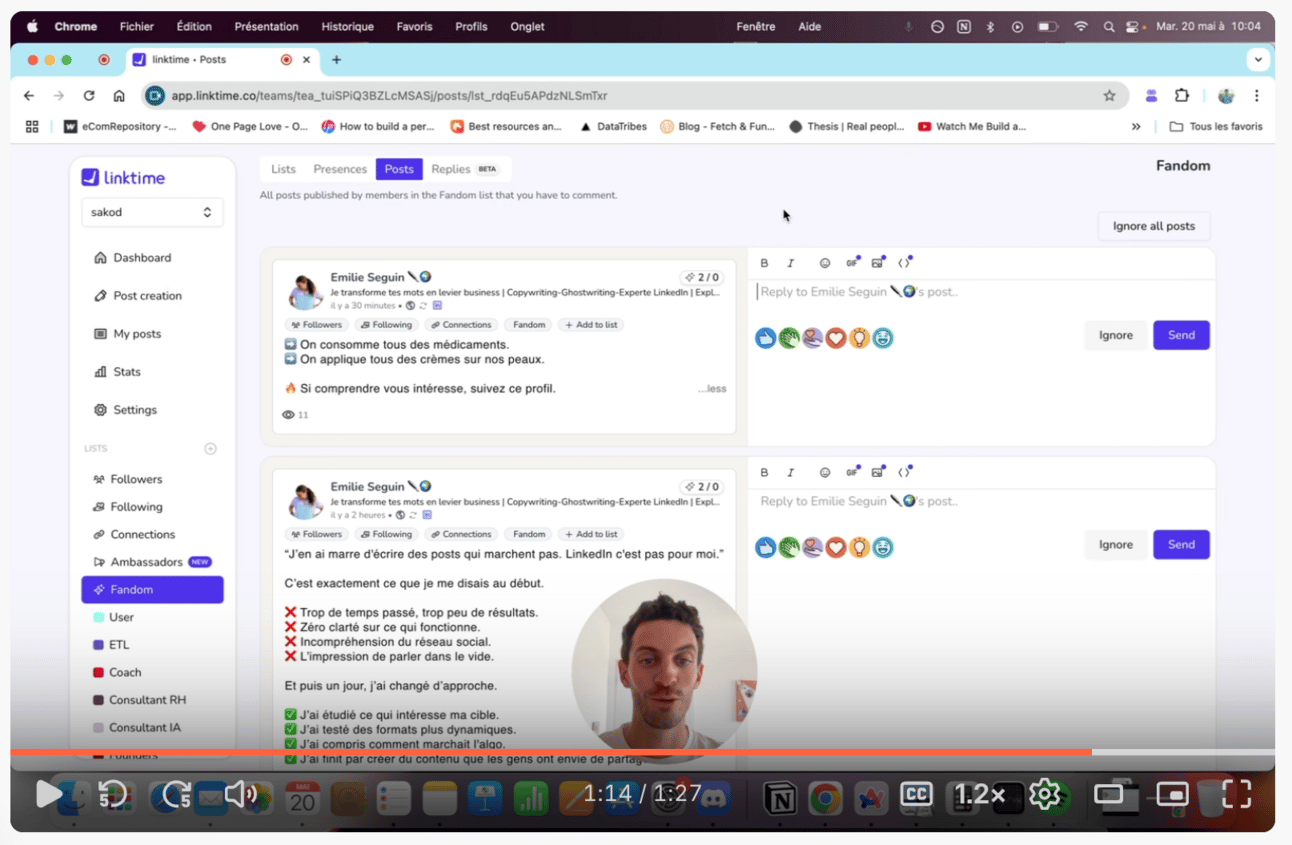React with thumbs-up Like on second post
1292x845 pixels.
[x=766, y=547]
